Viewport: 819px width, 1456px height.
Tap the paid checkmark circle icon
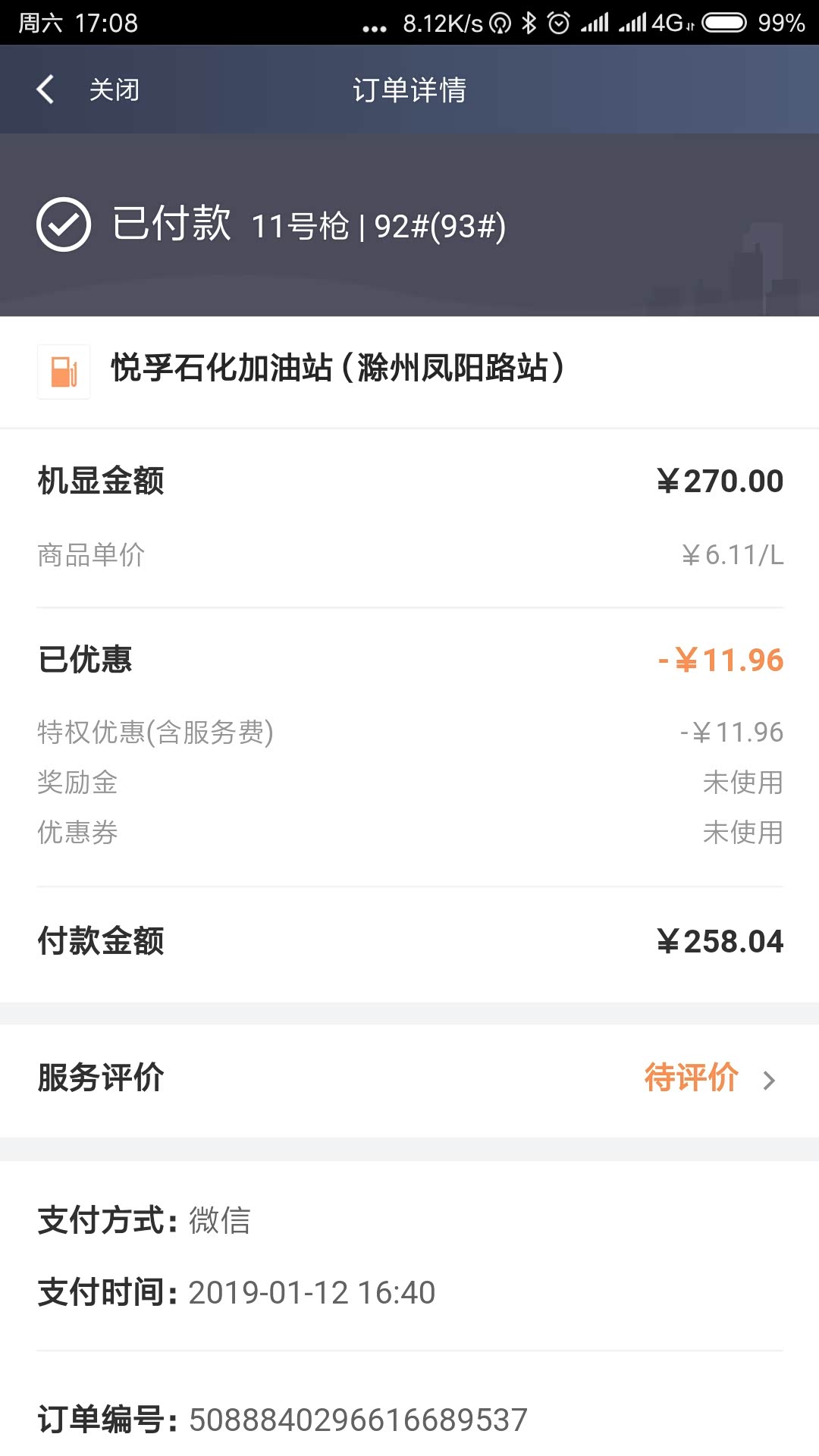64,224
